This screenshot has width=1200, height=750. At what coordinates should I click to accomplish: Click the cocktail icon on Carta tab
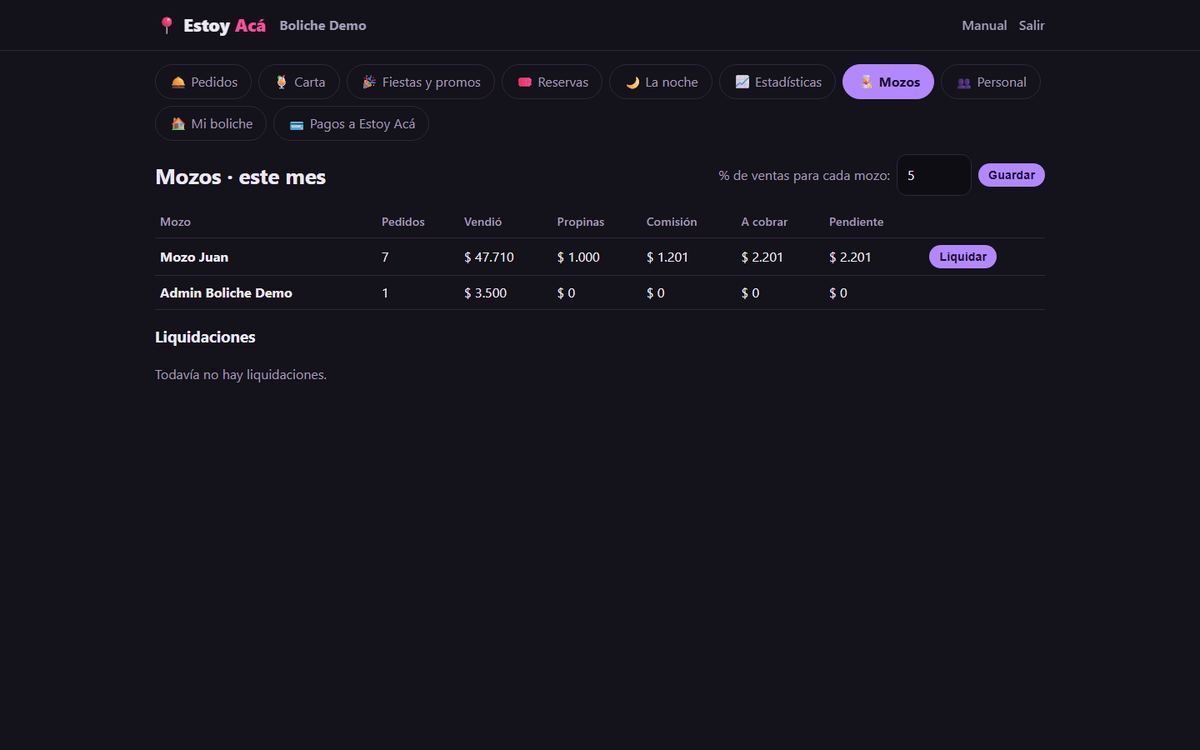click(x=281, y=82)
